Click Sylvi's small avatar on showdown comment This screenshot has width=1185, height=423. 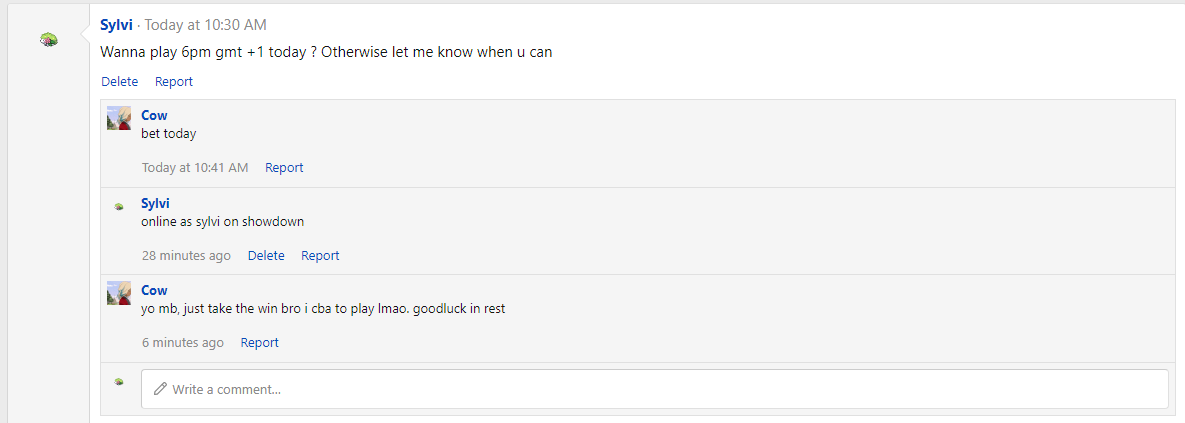point(119,206)
